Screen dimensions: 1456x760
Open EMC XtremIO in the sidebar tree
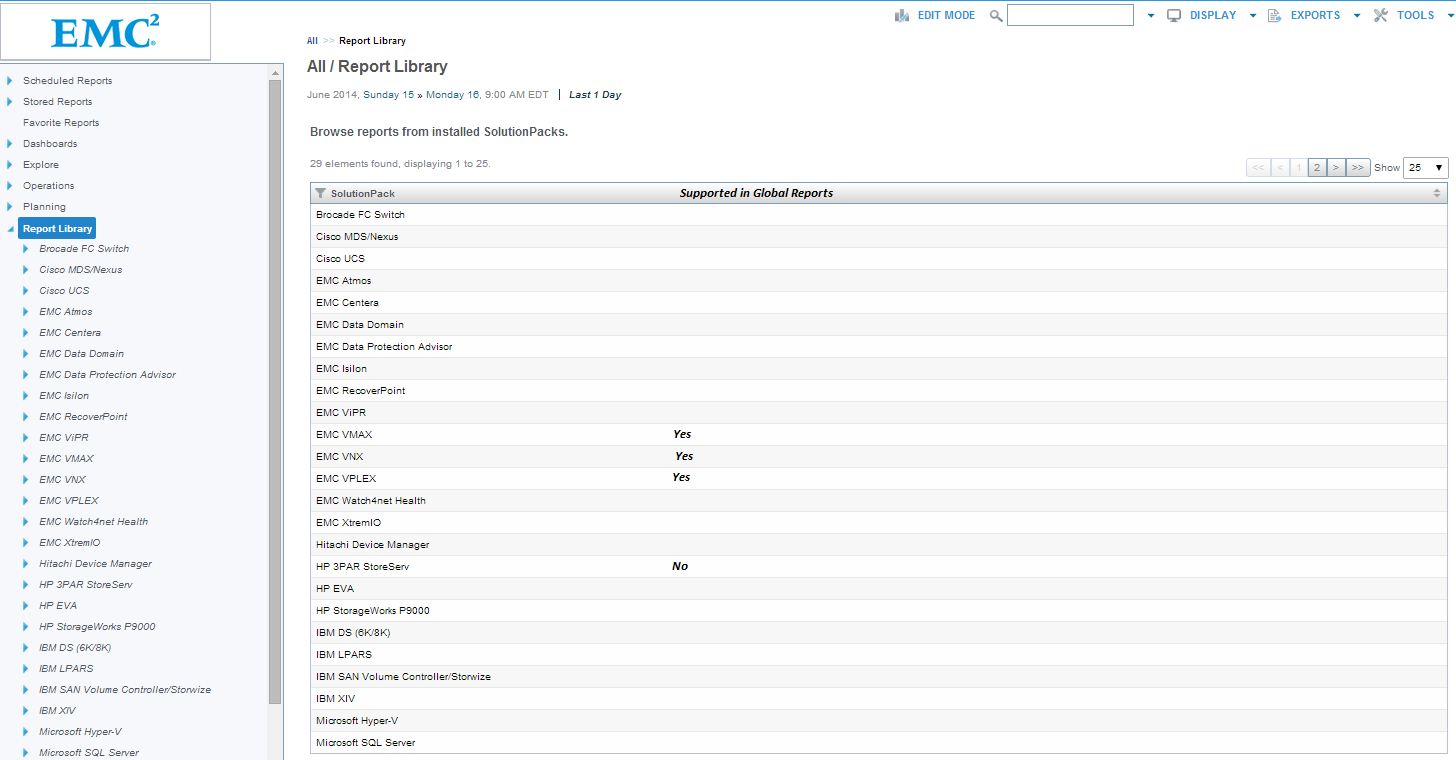click(69, 543)
